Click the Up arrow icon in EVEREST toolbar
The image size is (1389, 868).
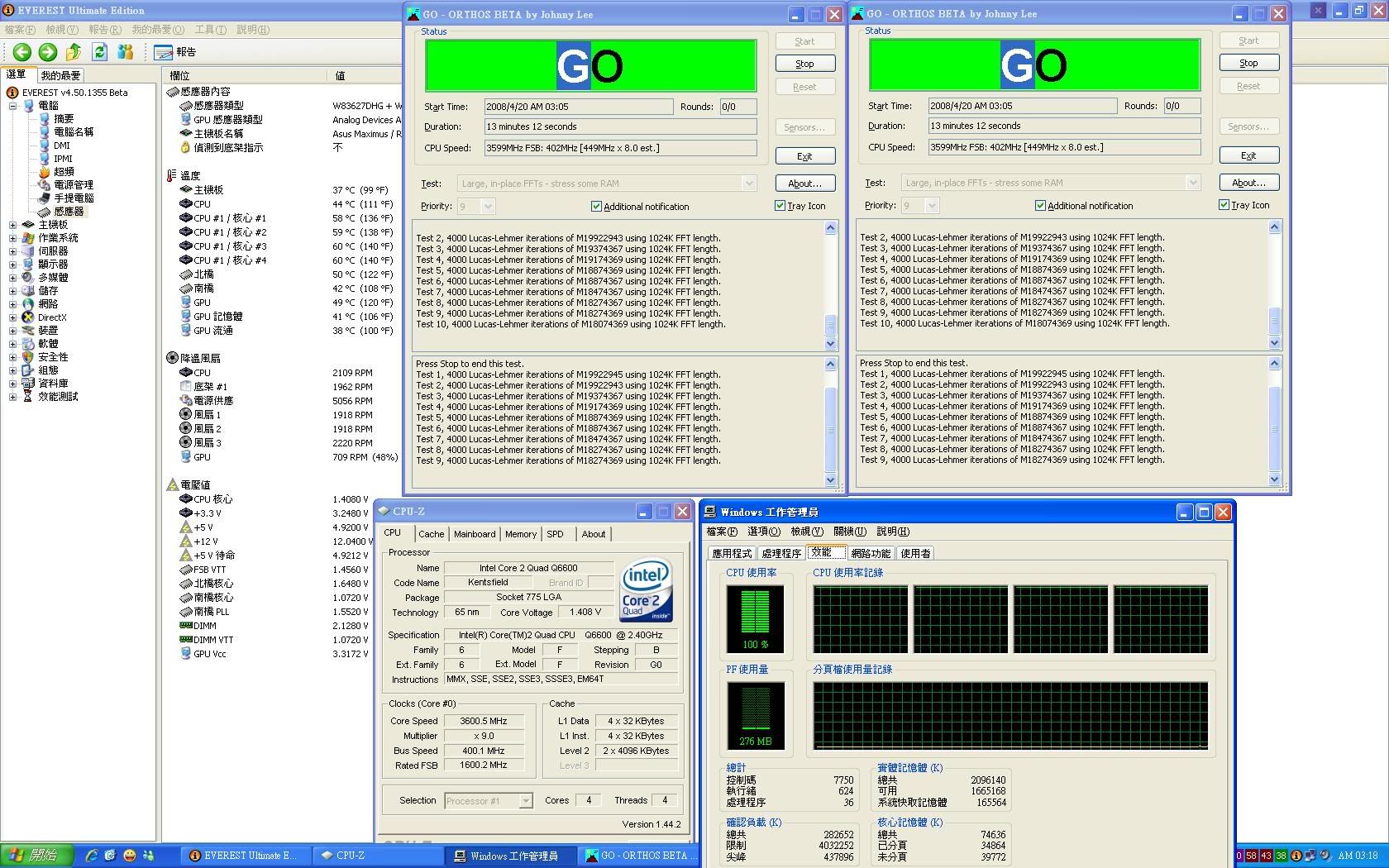tap(74, 52)
